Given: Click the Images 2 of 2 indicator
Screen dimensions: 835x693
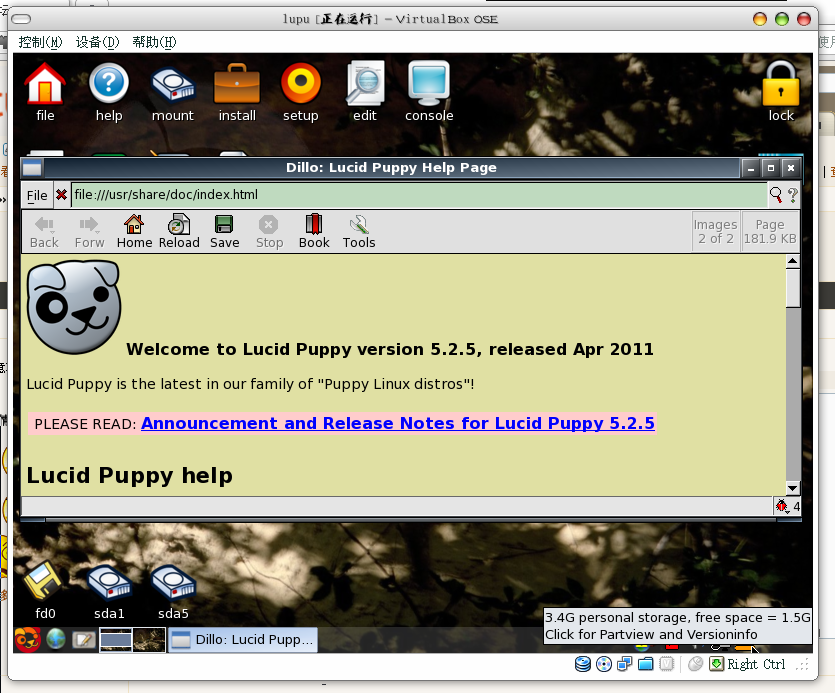Looking at the screenshot, I should tap(716, 232).
